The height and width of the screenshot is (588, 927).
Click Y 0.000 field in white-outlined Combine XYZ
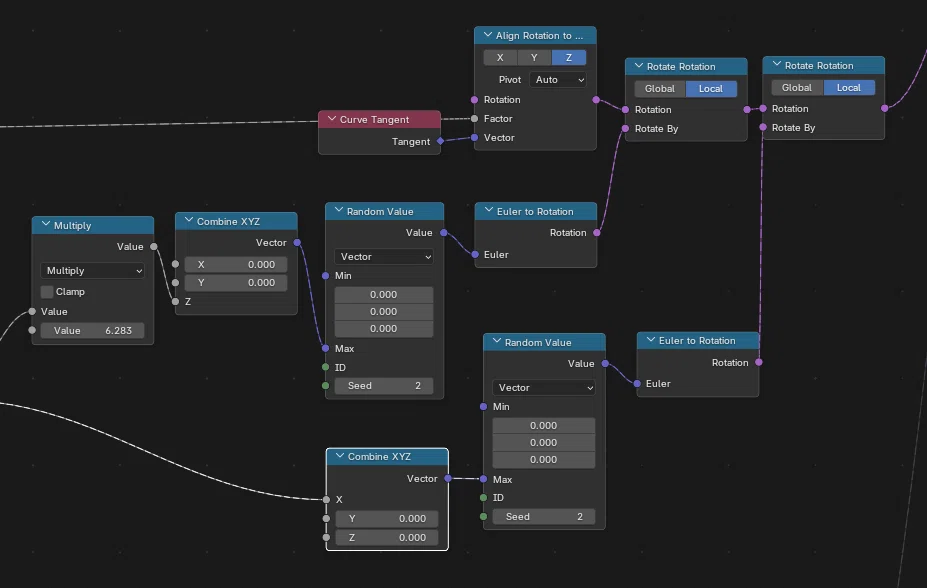click(387, 519)
